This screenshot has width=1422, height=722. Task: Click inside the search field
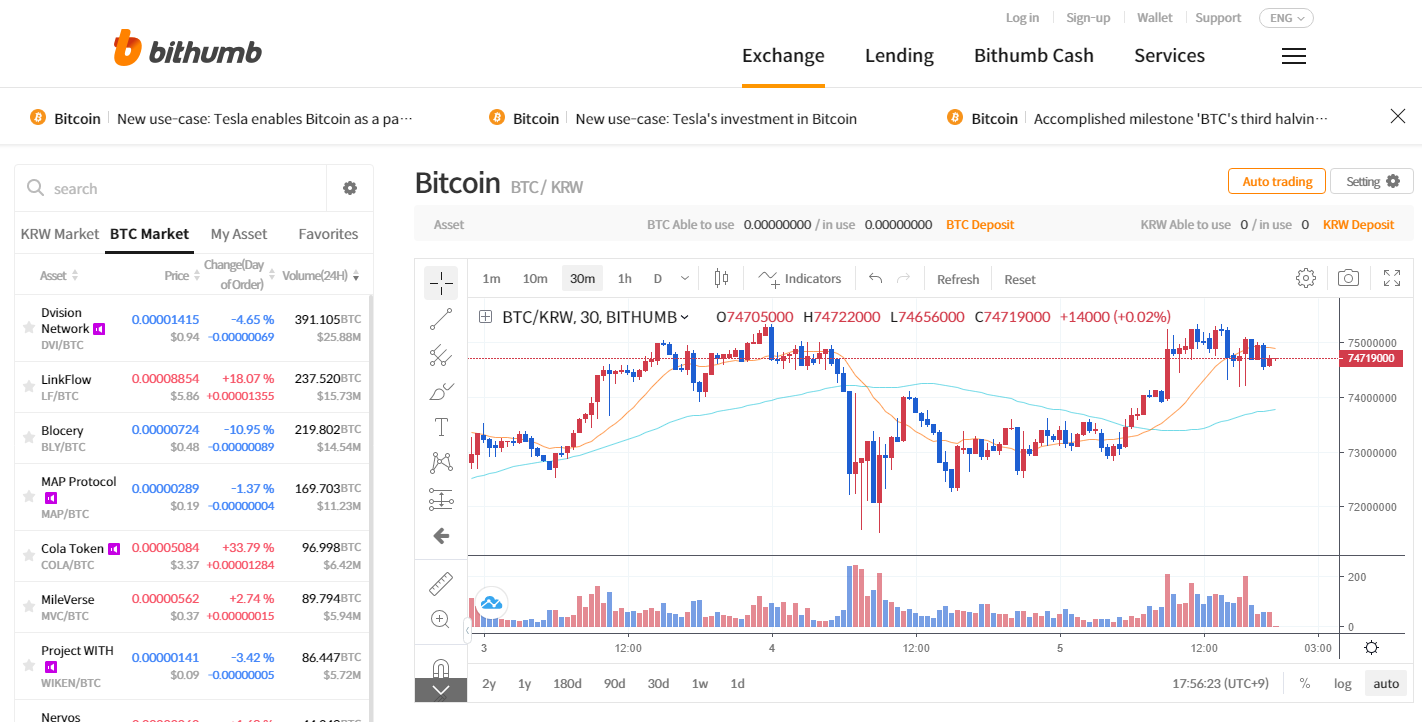[x=160, y=188]
